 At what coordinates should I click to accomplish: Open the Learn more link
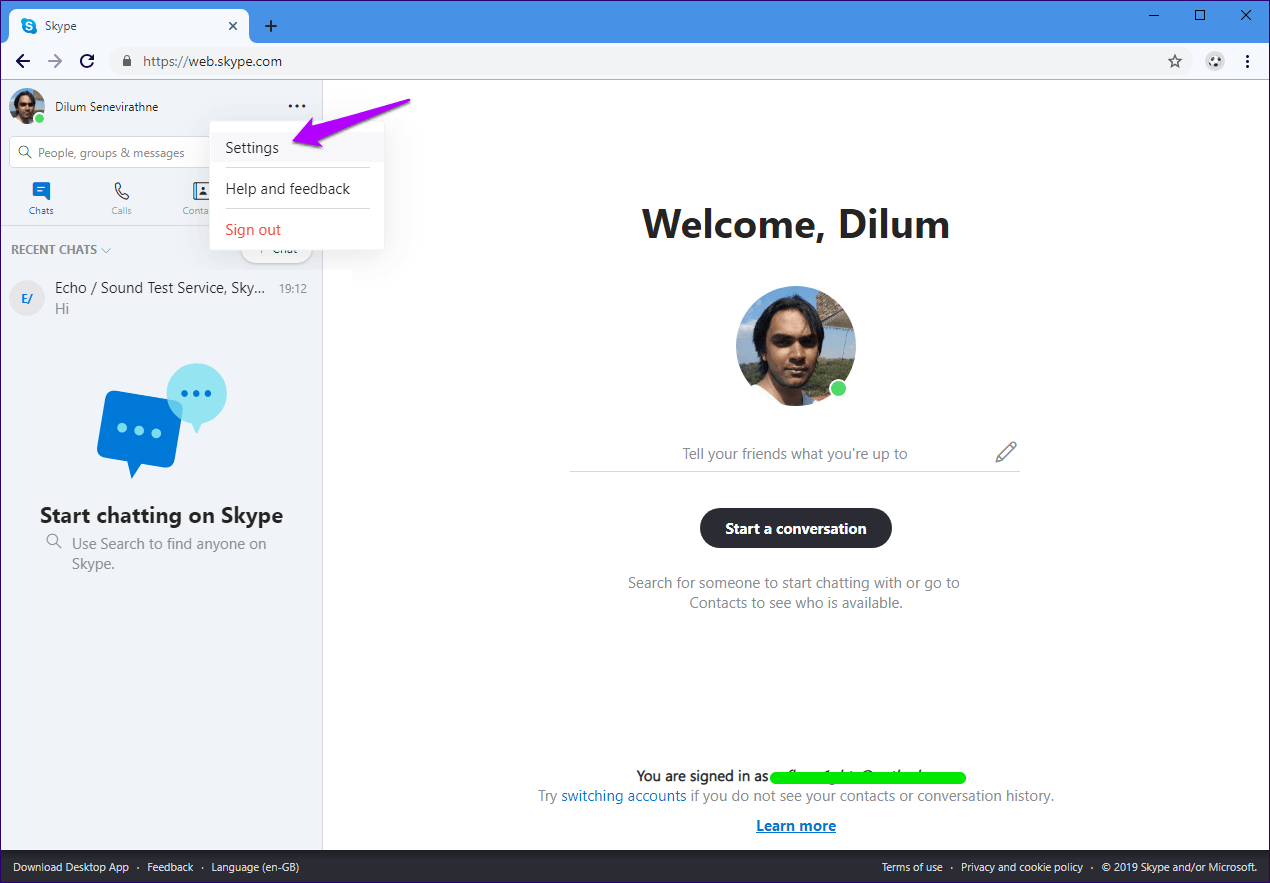pos(796,826)
